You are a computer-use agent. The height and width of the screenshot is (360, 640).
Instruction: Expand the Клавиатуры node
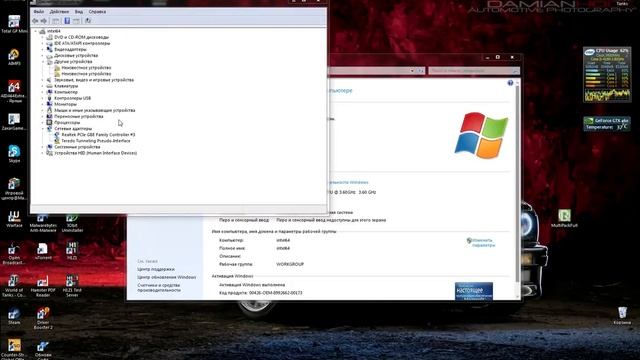click(43, 86)
